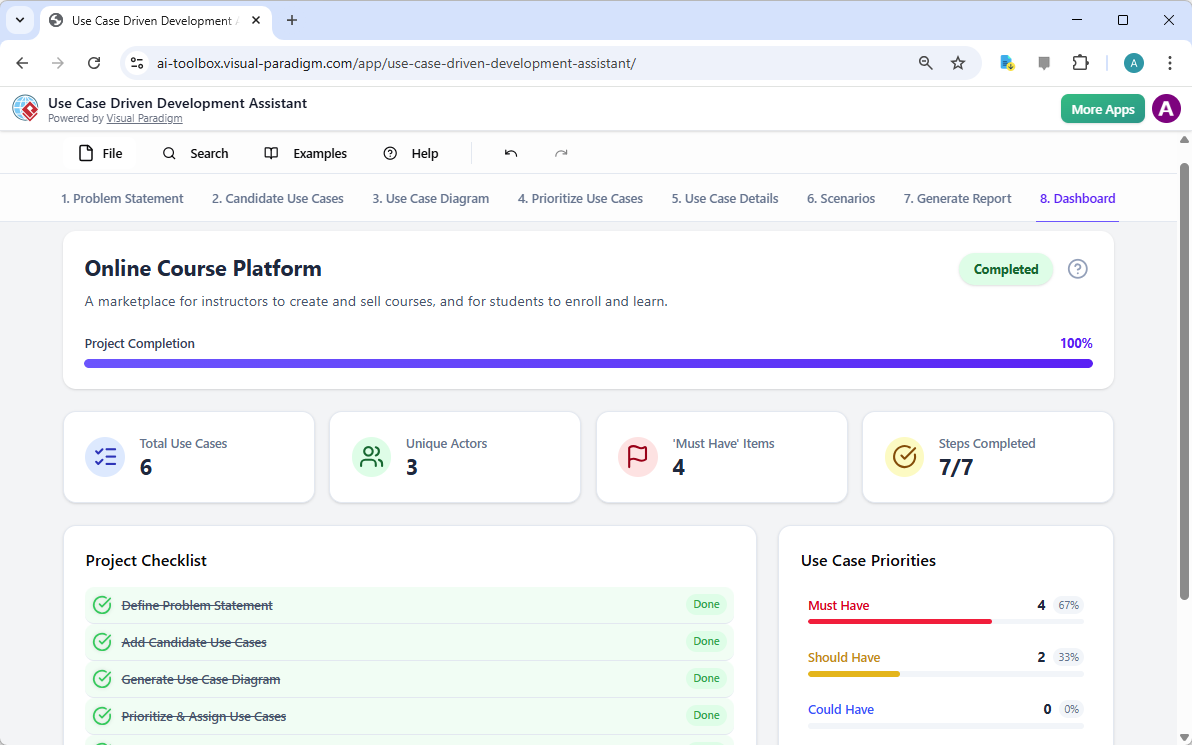1192x745 pixels.
Task: Follow the Visual Paradigm link
Action: (144, 118)
